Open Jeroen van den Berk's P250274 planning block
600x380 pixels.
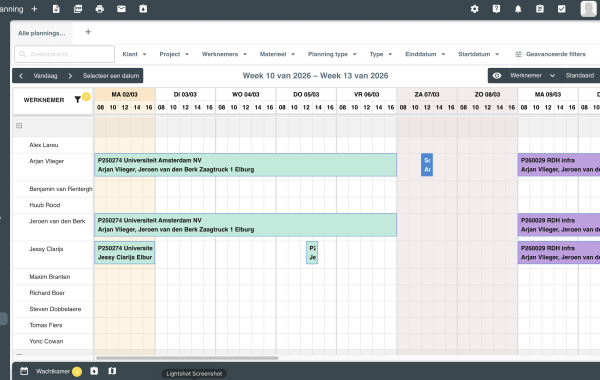pyautogui.click(x=245, y=225)
